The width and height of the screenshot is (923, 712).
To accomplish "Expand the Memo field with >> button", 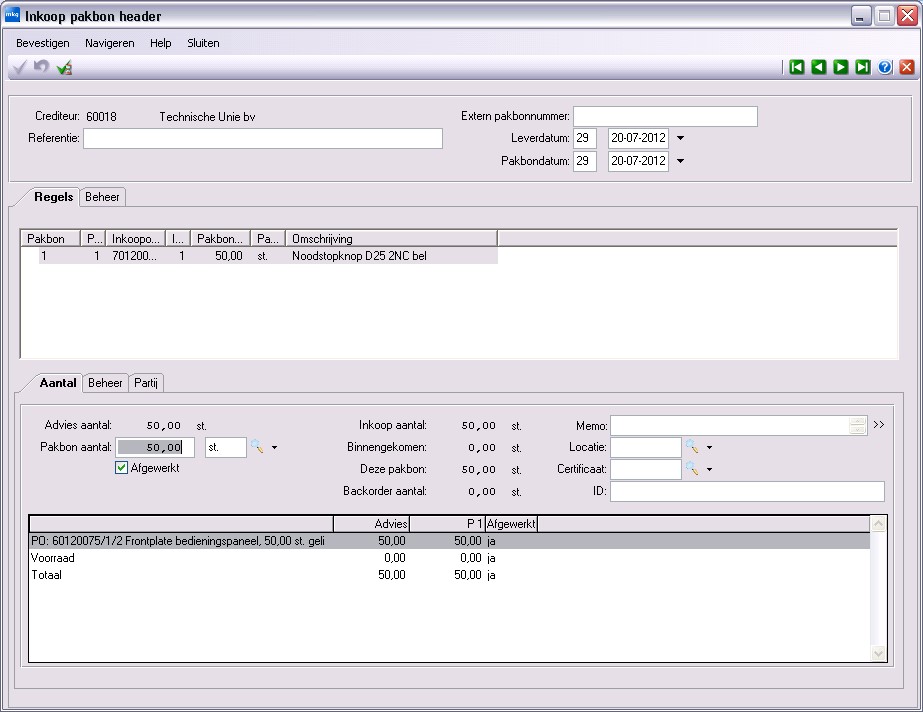I will 879,425.
